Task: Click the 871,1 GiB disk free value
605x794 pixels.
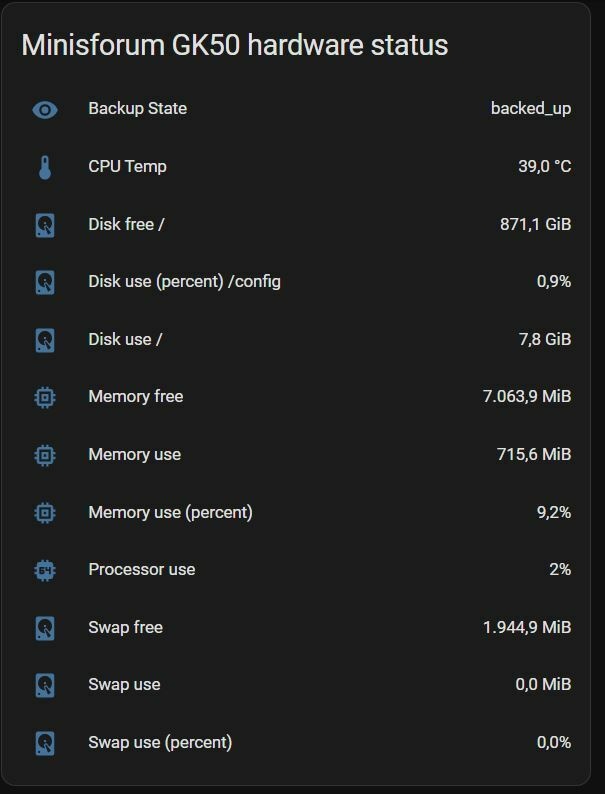Action: [x=536, y=224]
